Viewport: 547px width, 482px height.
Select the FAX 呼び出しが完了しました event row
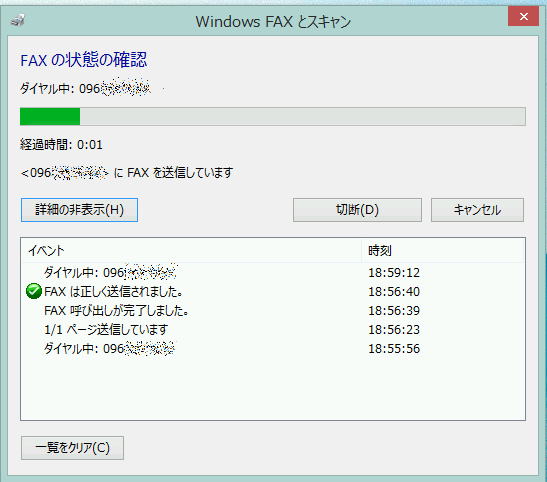point(273,310)
